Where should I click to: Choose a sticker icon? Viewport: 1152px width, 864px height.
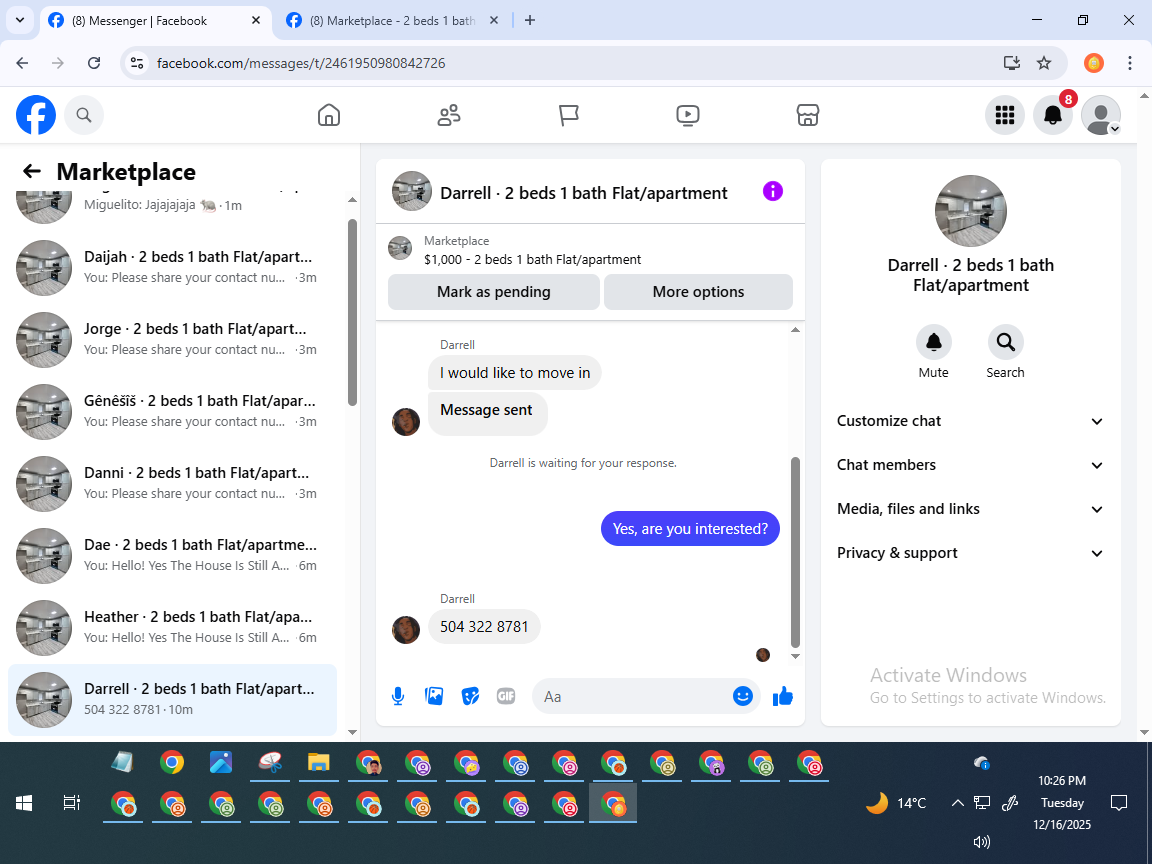(470, 696)
